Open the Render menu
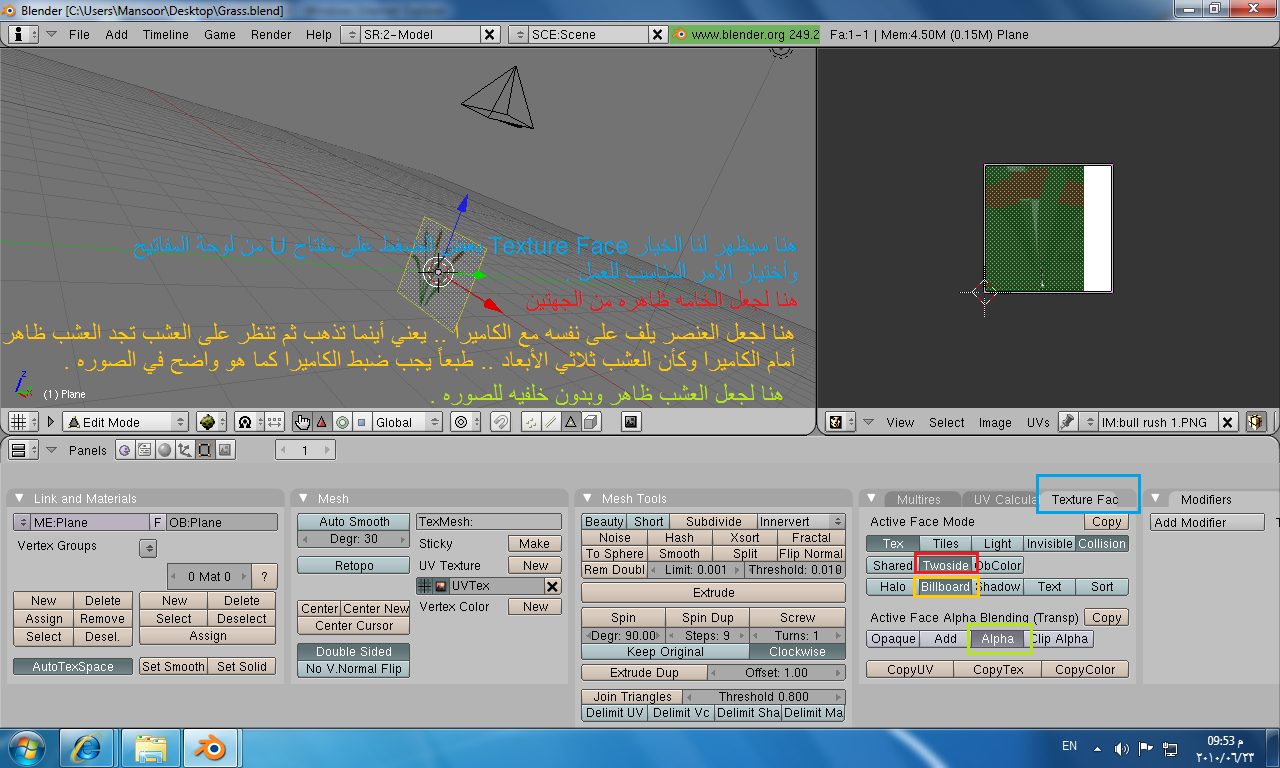Image resolution: width=1280 pixels, height=768 pixels. 271,34
